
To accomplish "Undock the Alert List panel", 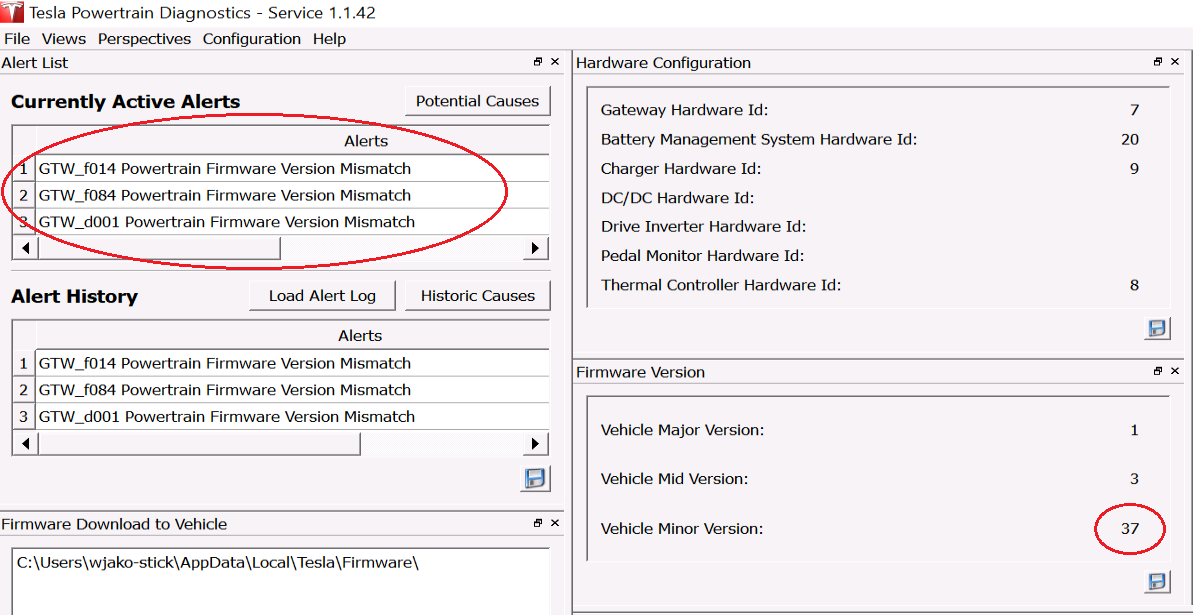I will [x=538, y=62].
